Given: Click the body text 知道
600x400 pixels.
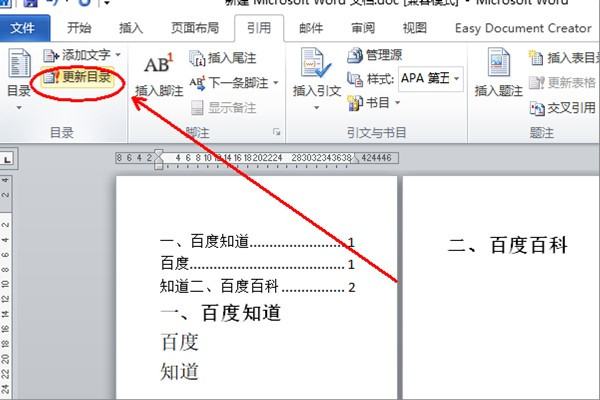Looking at the screenshot, I should pos(179,371).
